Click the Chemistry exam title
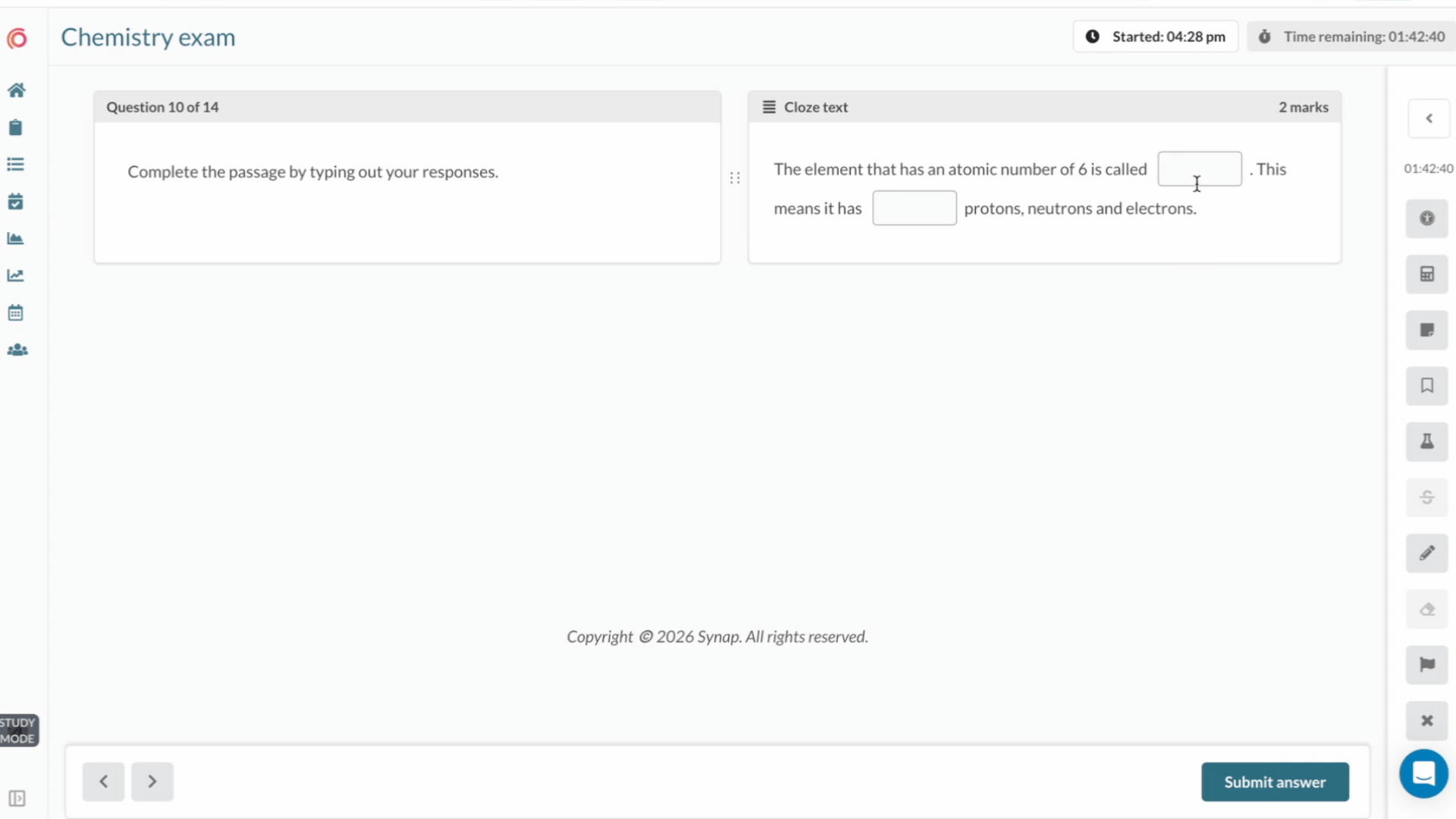 [148, 37]
